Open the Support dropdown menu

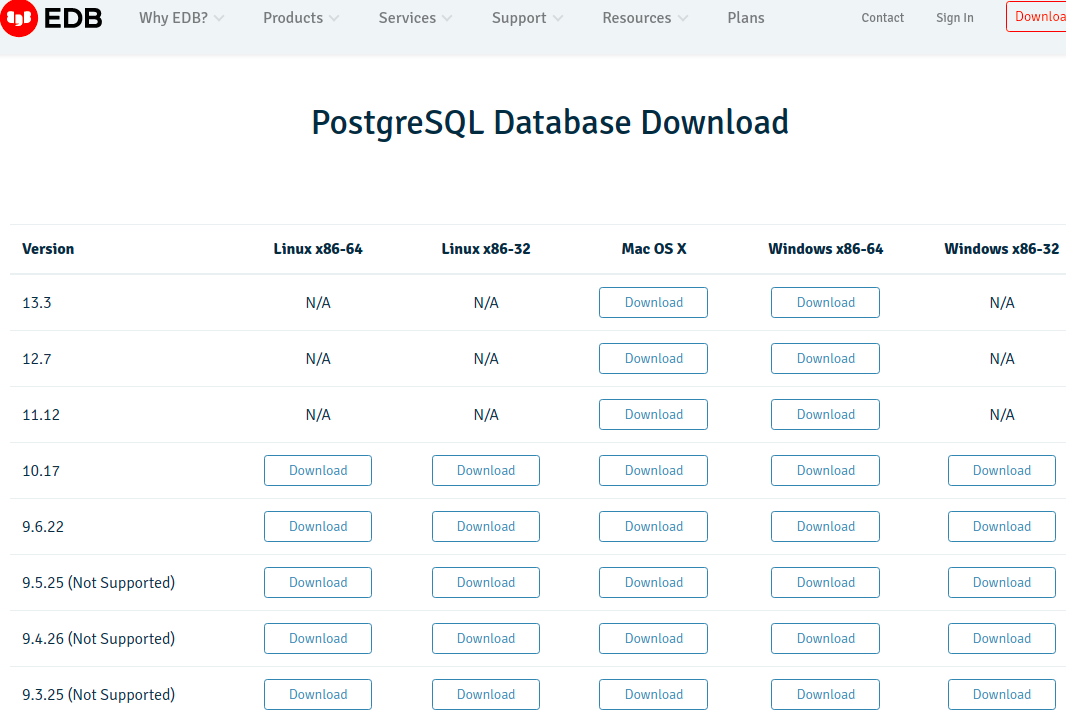click(528, 18)
